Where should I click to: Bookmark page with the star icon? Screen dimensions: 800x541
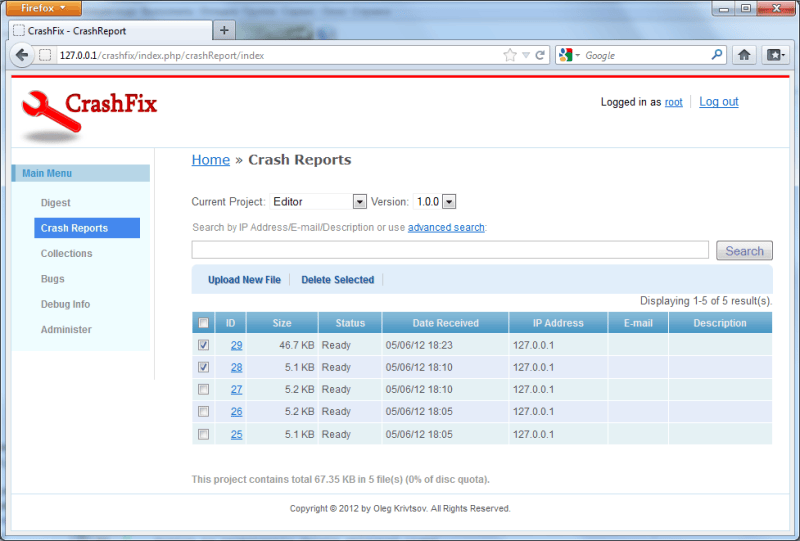coord(509,55)
